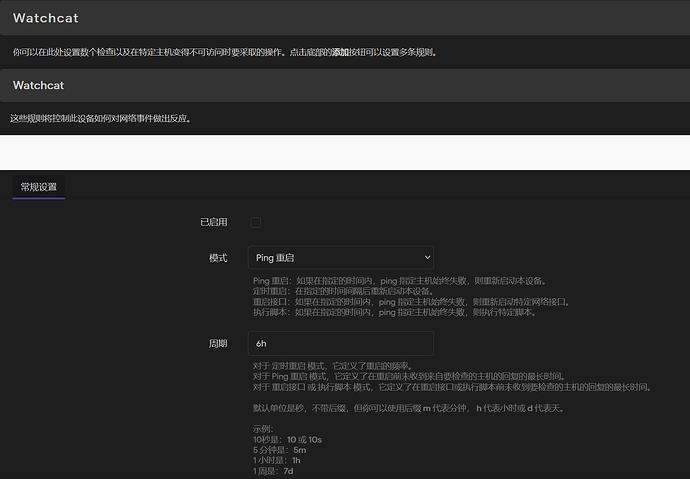Viewport: 690px width, 479px height.
Task: Select the line starting 对于 重启接口 或 执行脚本 模式
Action: (452, 387)
